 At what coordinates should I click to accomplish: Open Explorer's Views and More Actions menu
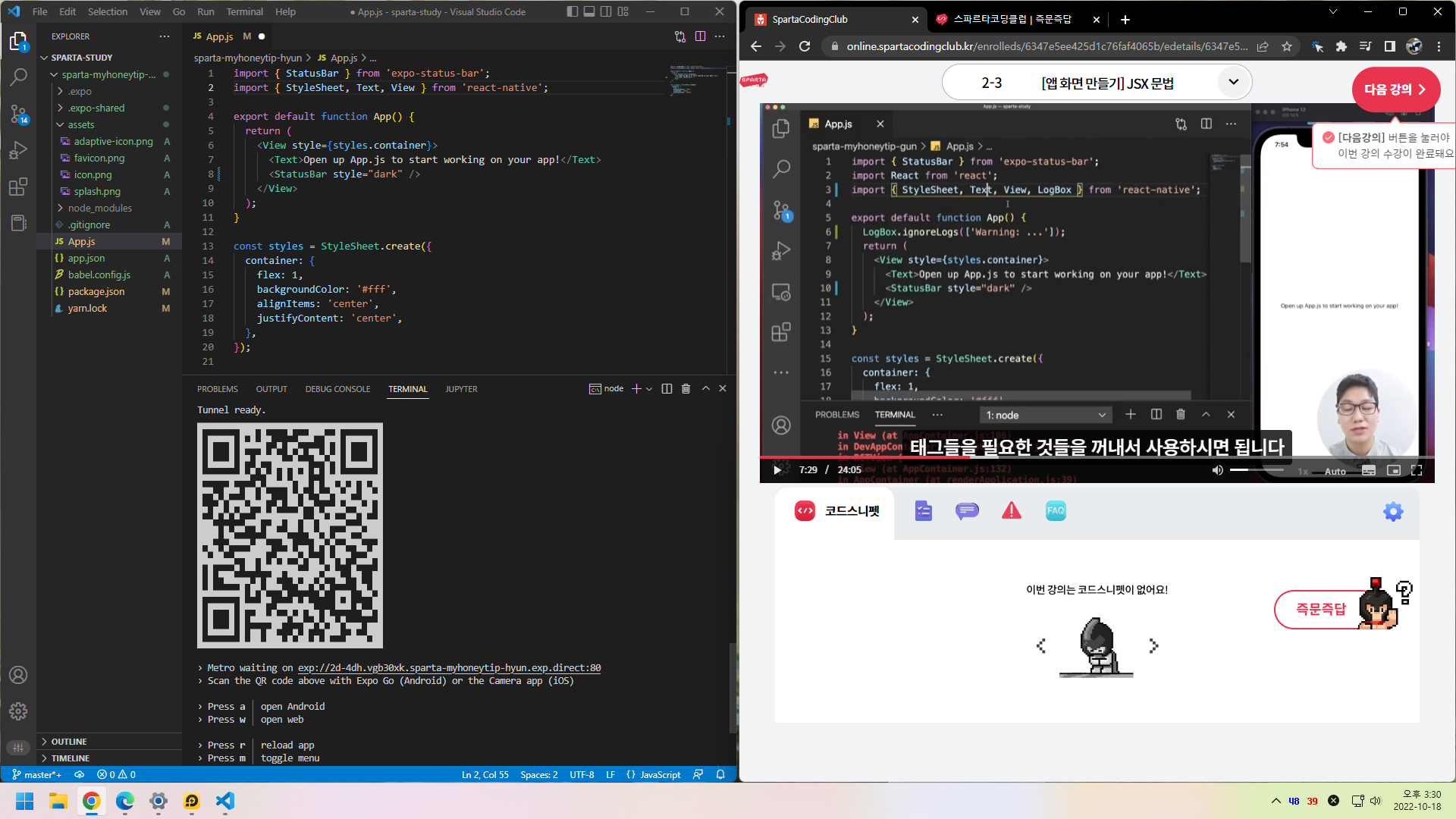165,36
